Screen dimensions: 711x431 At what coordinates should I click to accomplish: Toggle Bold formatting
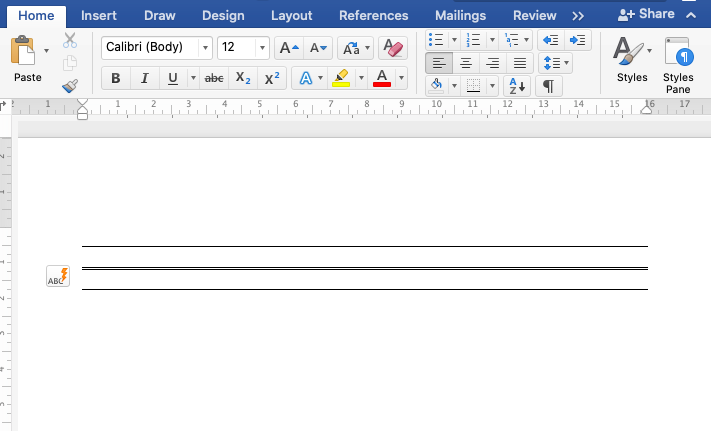(116, 78)
